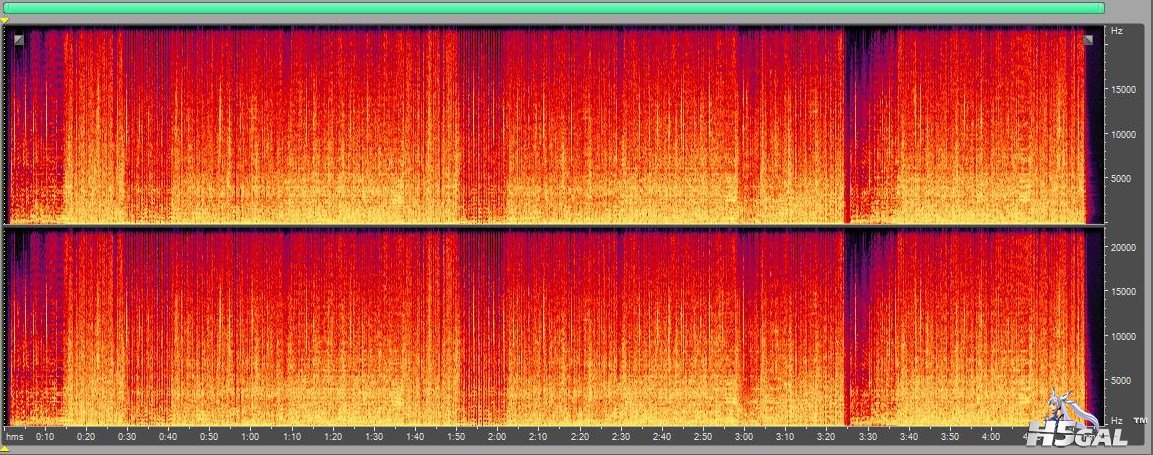Click 3:30 on the time ruler
Screen dimensions: 1153x455
coord(866,436)
